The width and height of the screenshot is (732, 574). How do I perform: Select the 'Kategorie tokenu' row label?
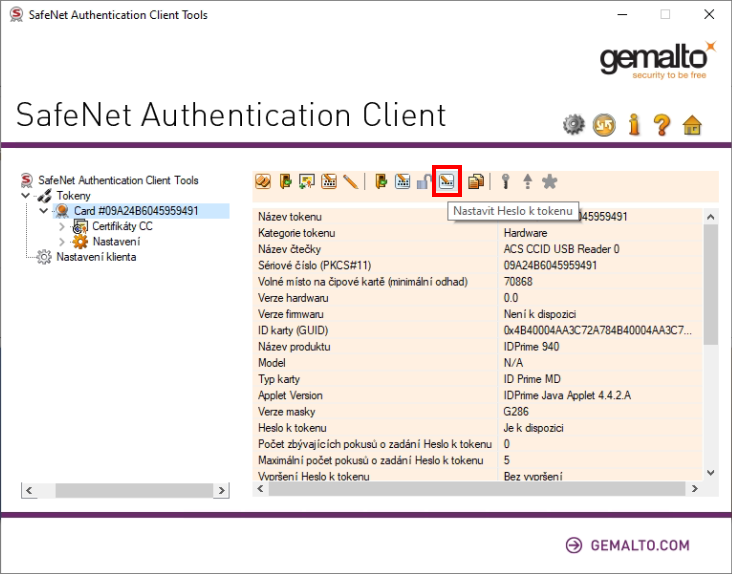296,233
